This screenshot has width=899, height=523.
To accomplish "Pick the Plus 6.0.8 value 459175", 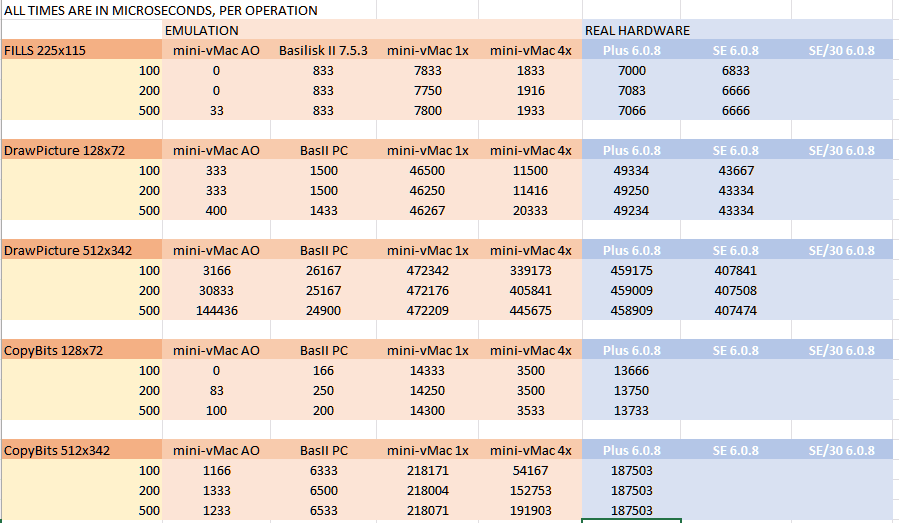I will coord(631,271).
